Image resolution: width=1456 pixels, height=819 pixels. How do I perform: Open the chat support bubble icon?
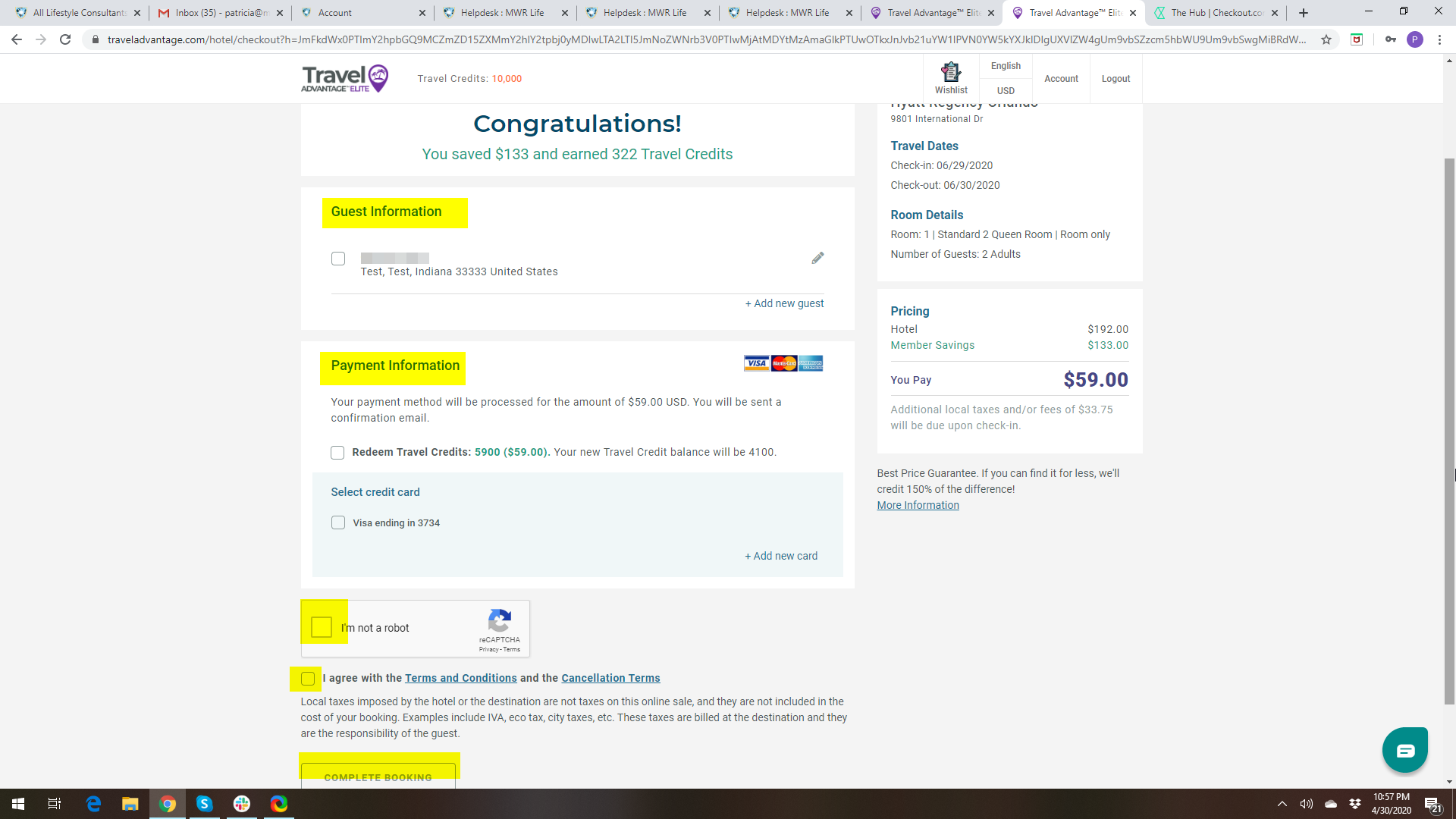tap(1404, 750)
